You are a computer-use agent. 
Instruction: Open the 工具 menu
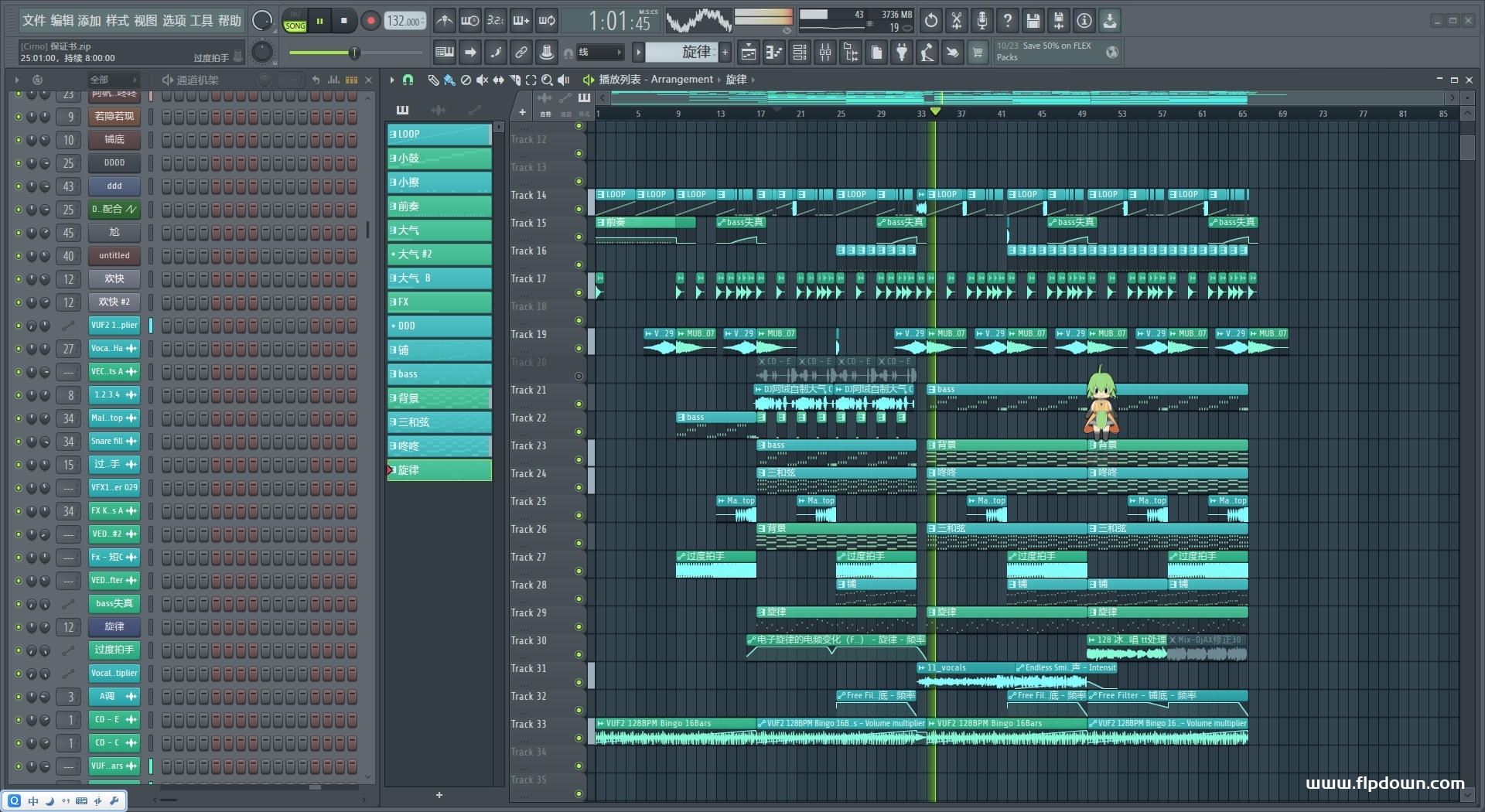point(201,21)
